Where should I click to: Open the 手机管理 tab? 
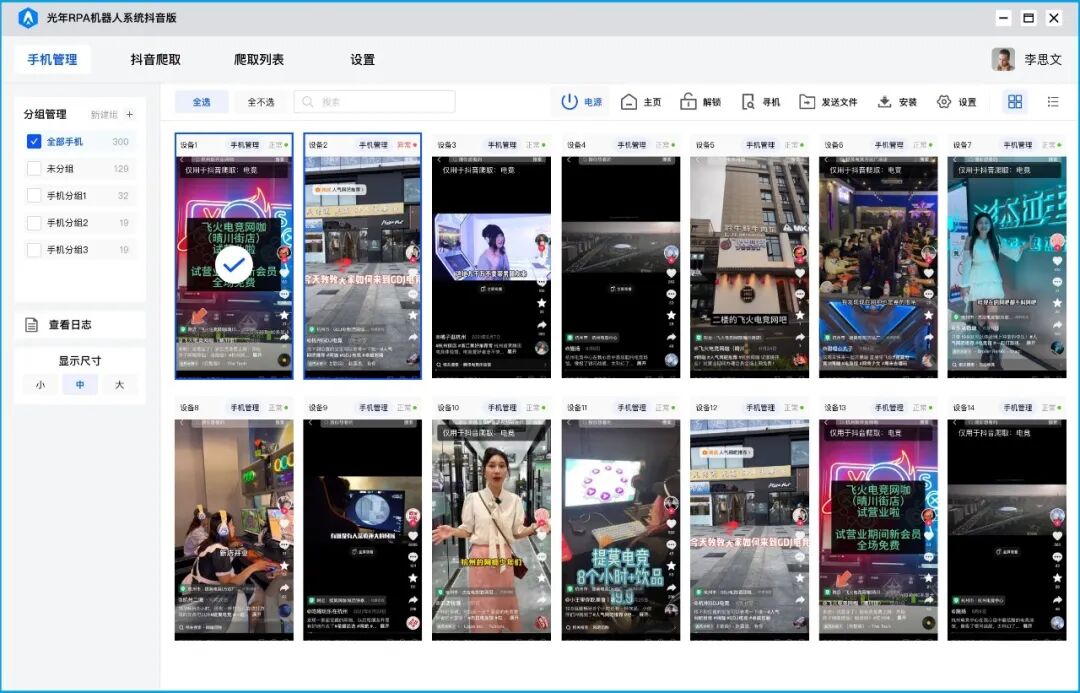tap(52, 59)
